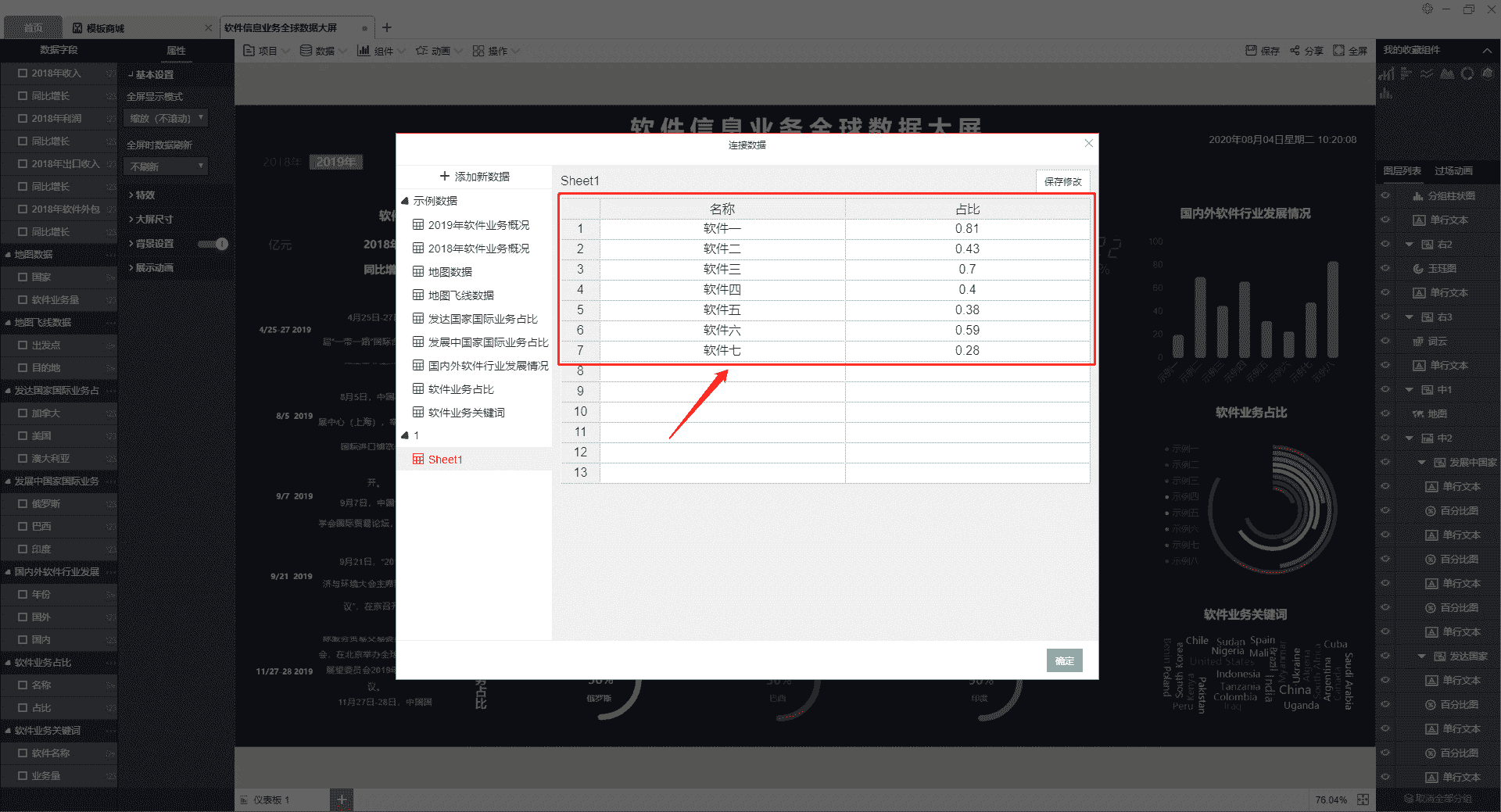Click the 保存 save icon
This screenshot has height=812, width=1501.
1251,51
